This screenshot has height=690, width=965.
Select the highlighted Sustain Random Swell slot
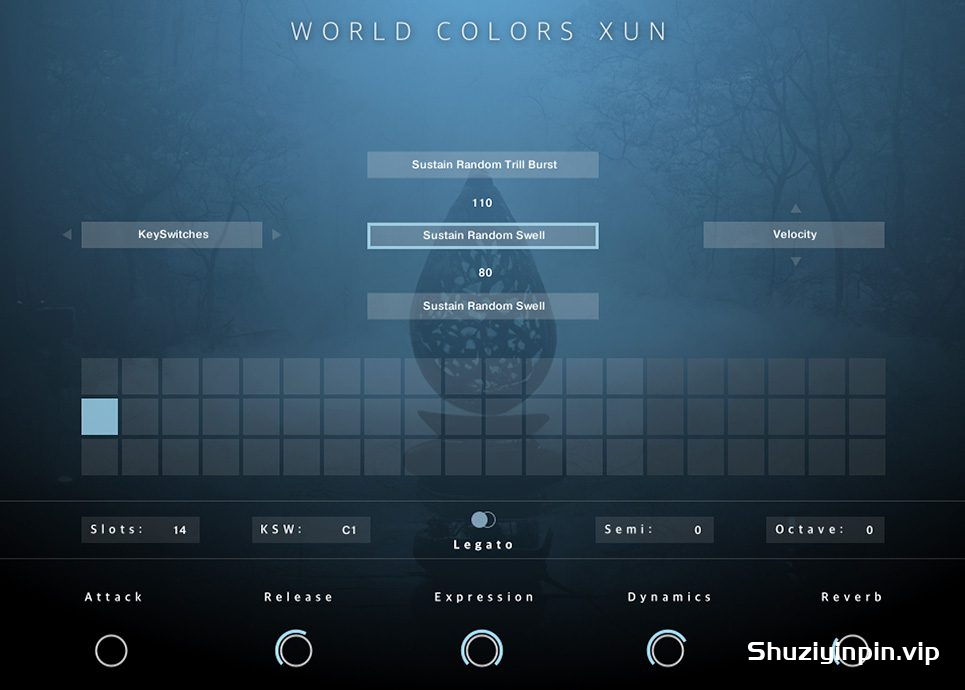[483, 236]
